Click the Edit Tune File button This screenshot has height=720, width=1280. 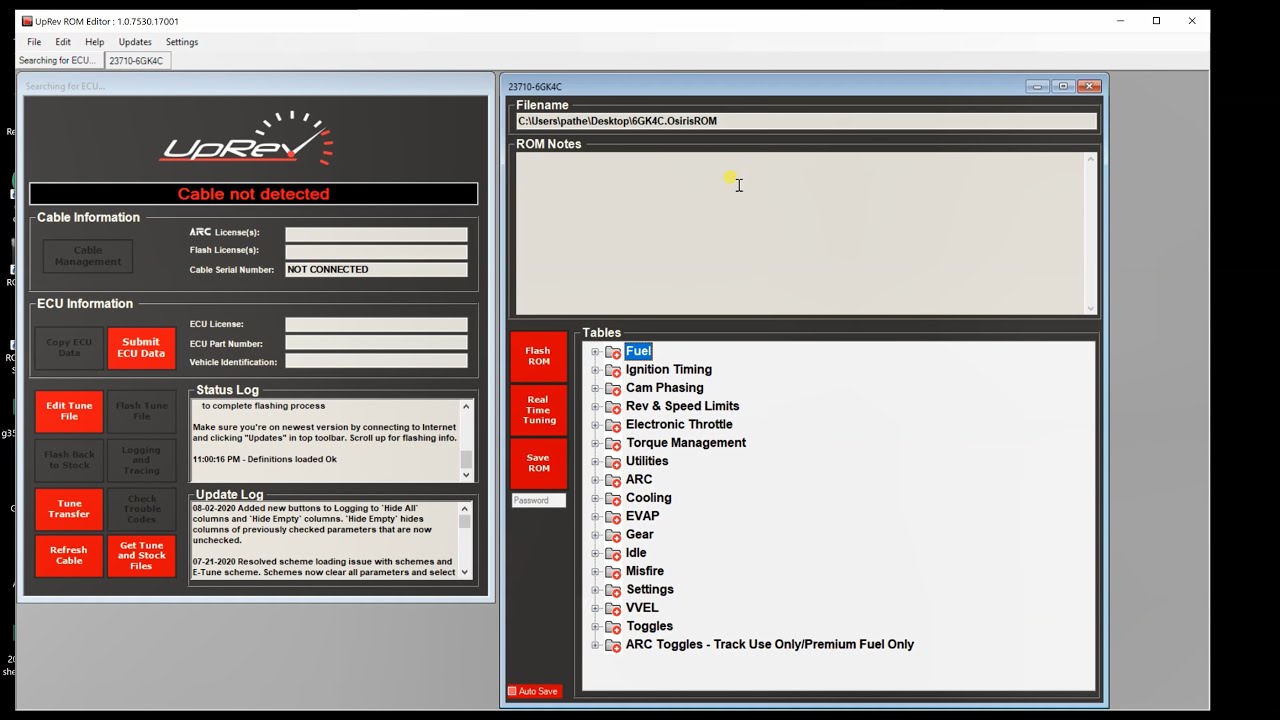point(69,411)
